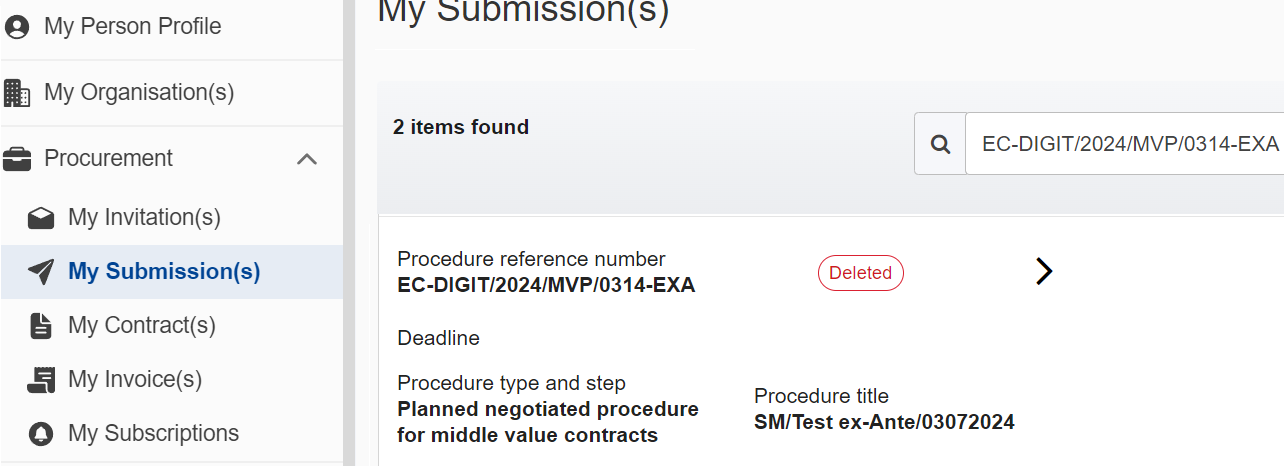Navigate to My Invoice(s)
The height and width of the screenshot is (466, 1284).
point(135,380)
